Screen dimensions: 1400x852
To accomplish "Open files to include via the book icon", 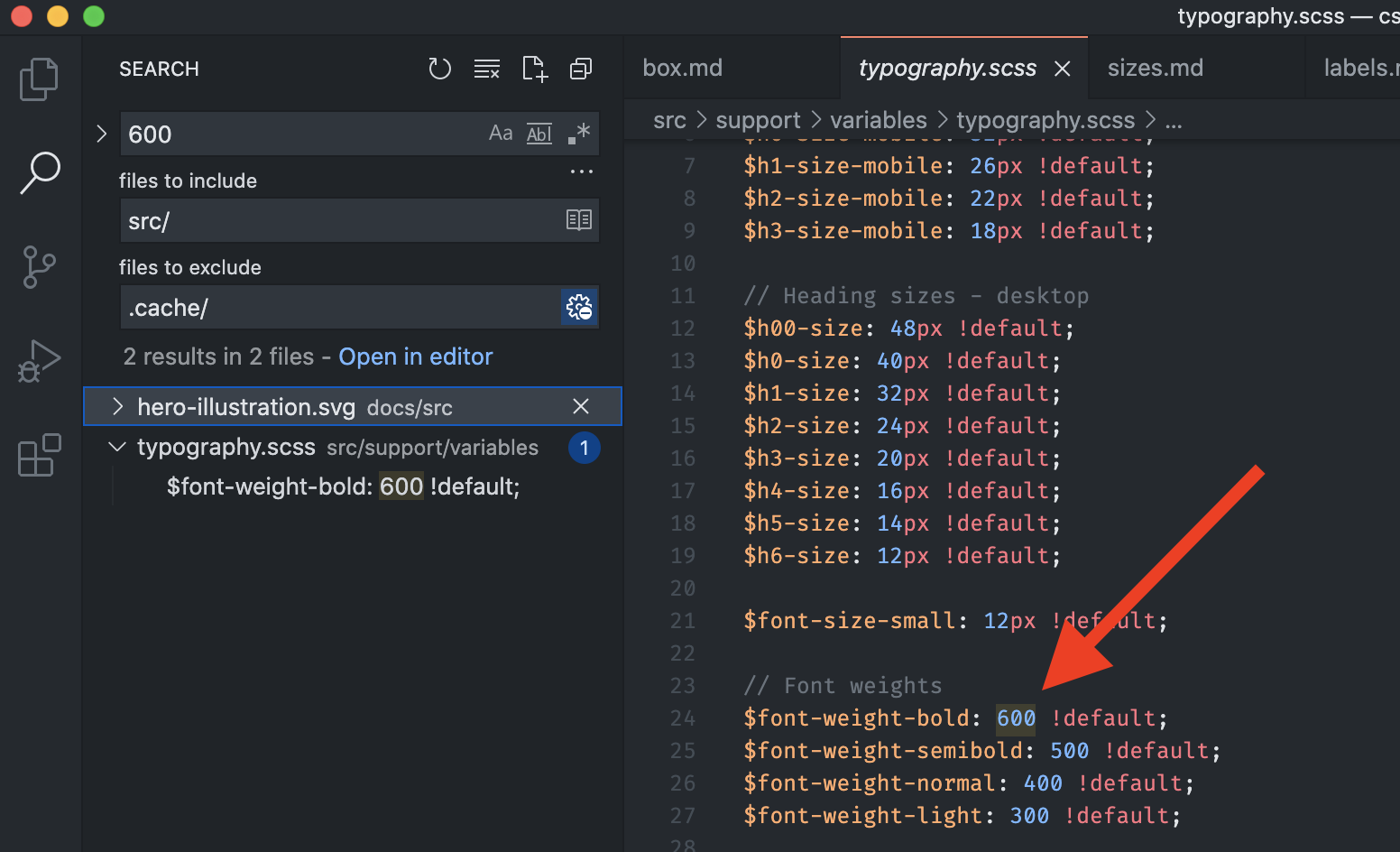I will (579, 220).
